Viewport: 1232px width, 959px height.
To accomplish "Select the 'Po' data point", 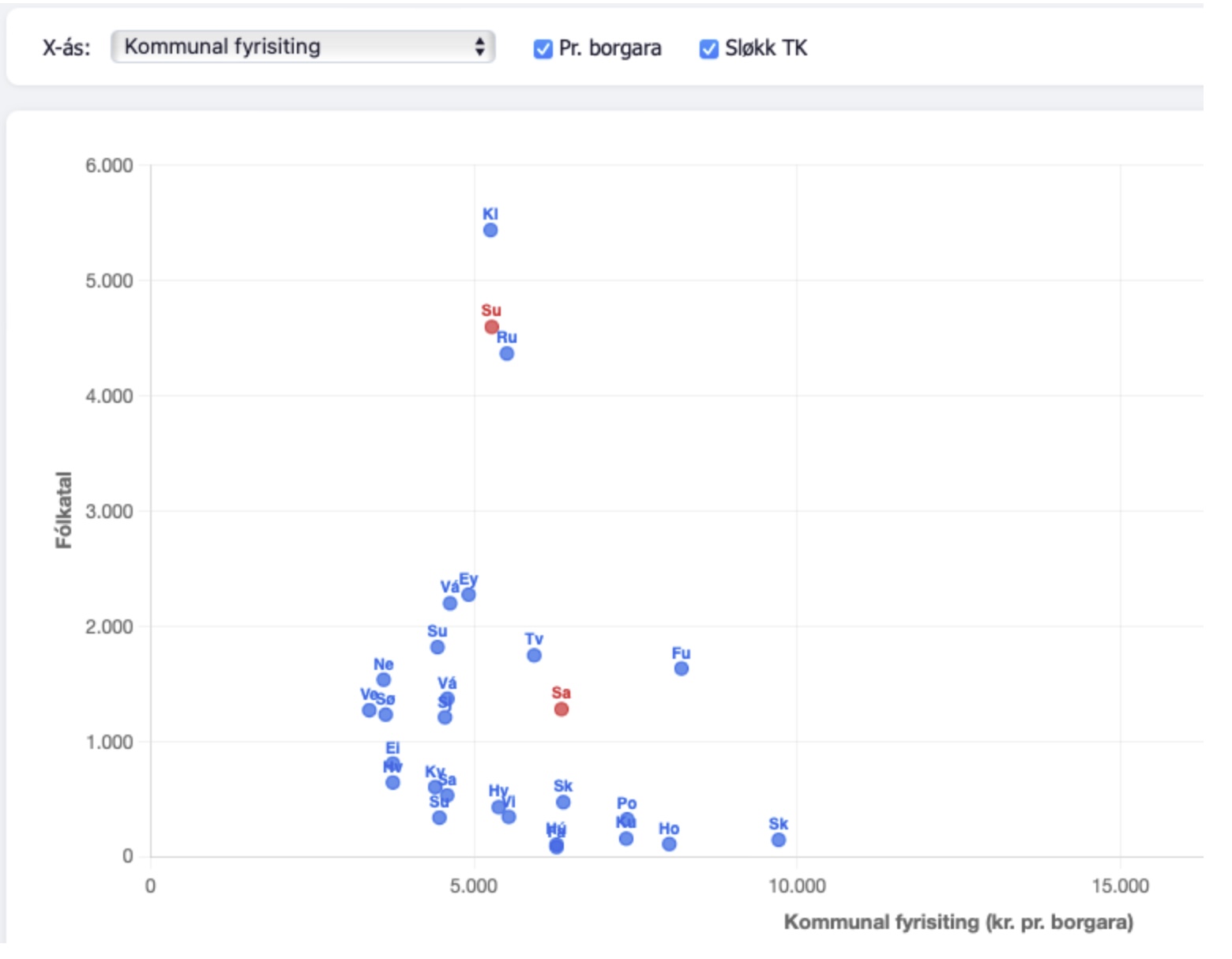I will pyautogui.click(x=627, y=820).
